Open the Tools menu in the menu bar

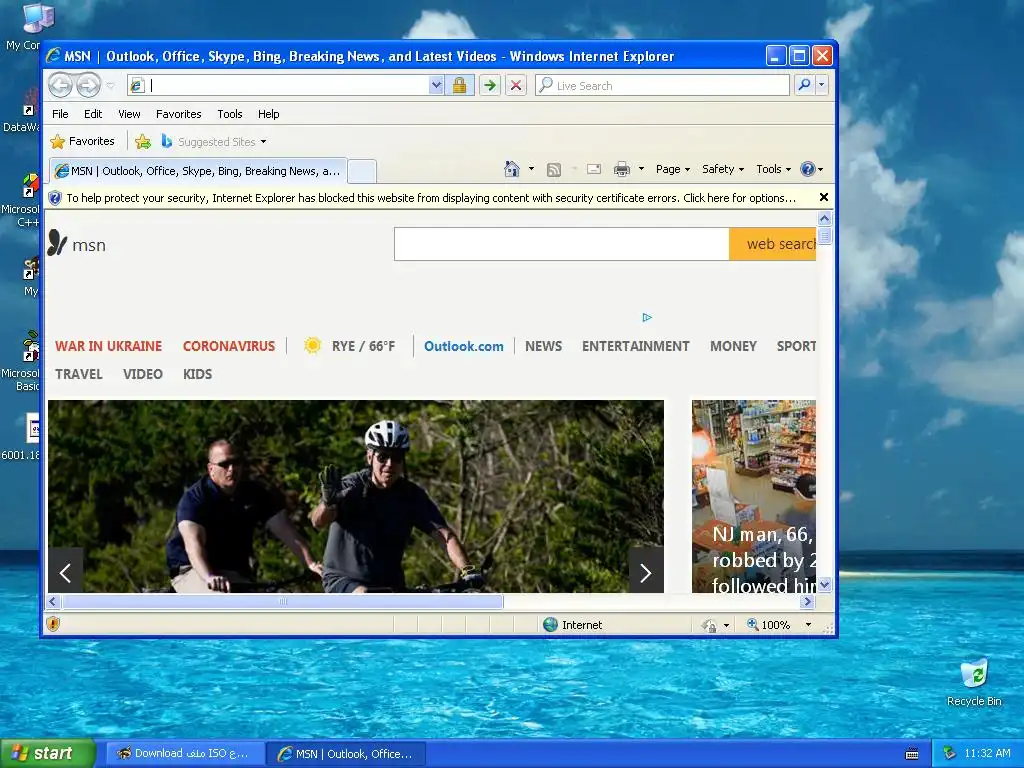point(230,114)
